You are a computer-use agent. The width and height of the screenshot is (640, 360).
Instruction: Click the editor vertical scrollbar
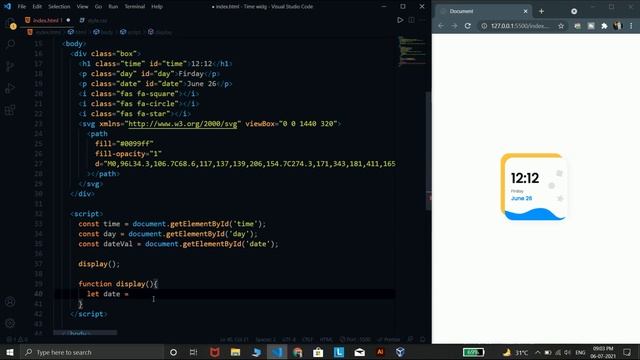click(x=428, y=151)
